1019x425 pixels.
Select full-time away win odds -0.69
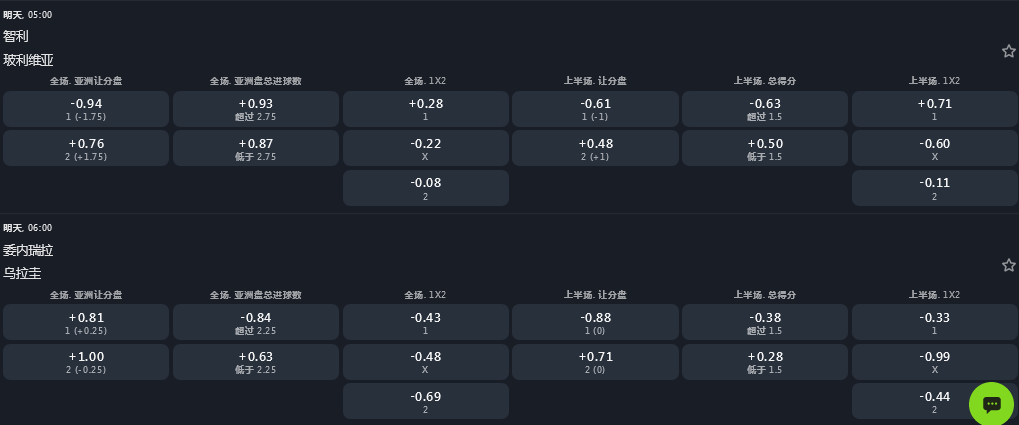pyautogui.click(x=425, y=402)
